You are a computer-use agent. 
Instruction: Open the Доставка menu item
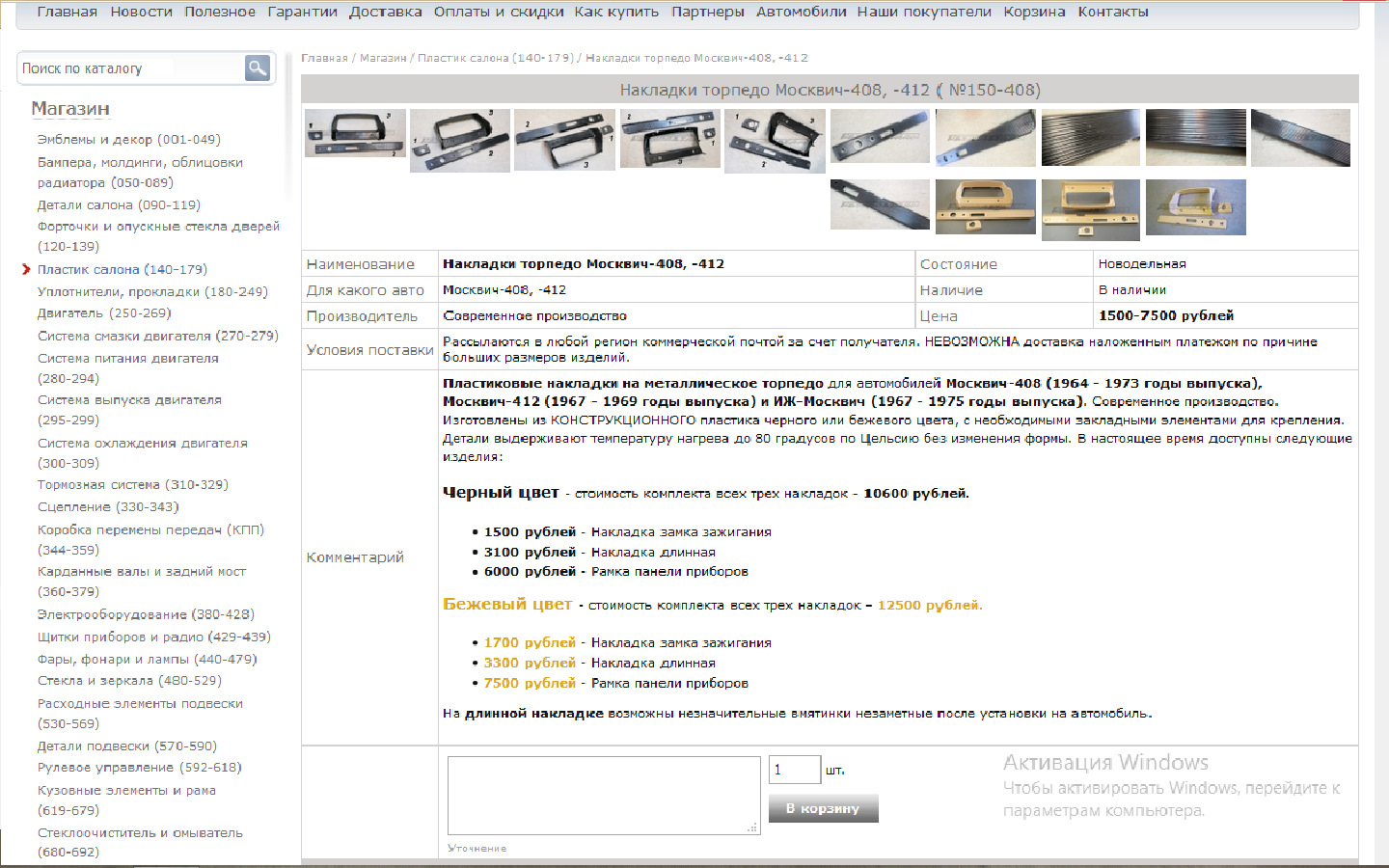[385, 12]
